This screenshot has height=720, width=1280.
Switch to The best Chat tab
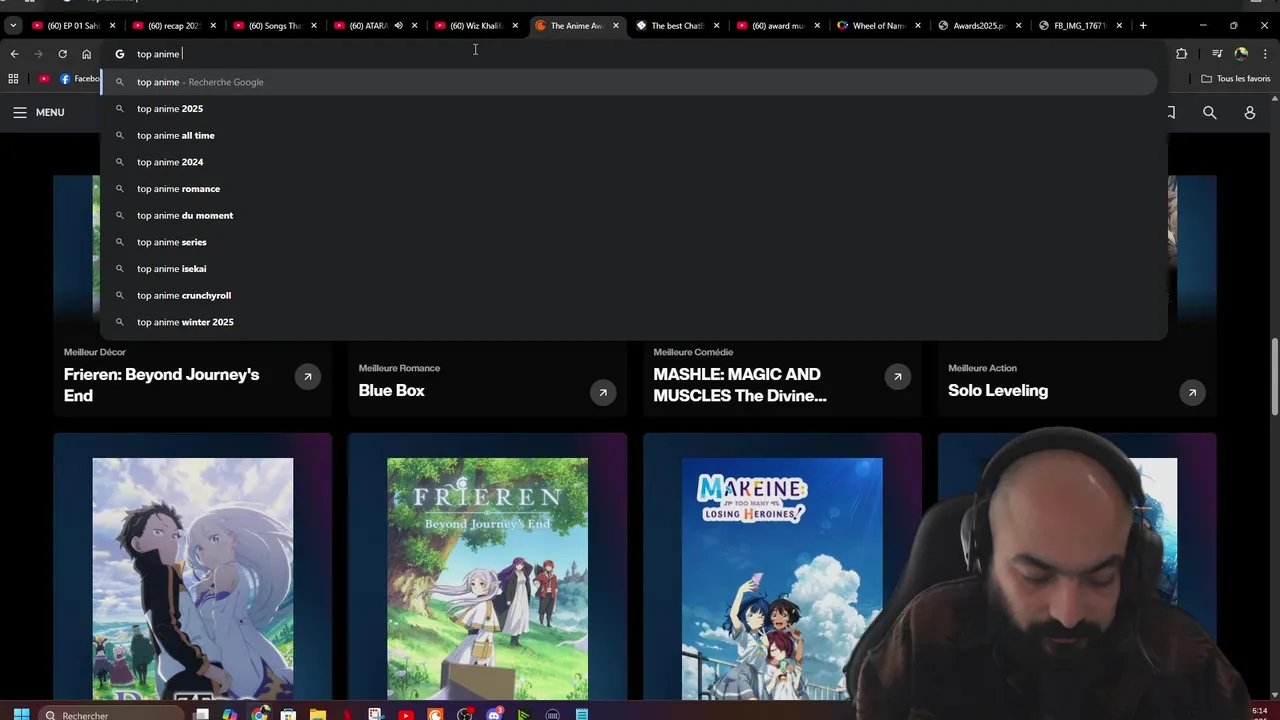(677, 25)
